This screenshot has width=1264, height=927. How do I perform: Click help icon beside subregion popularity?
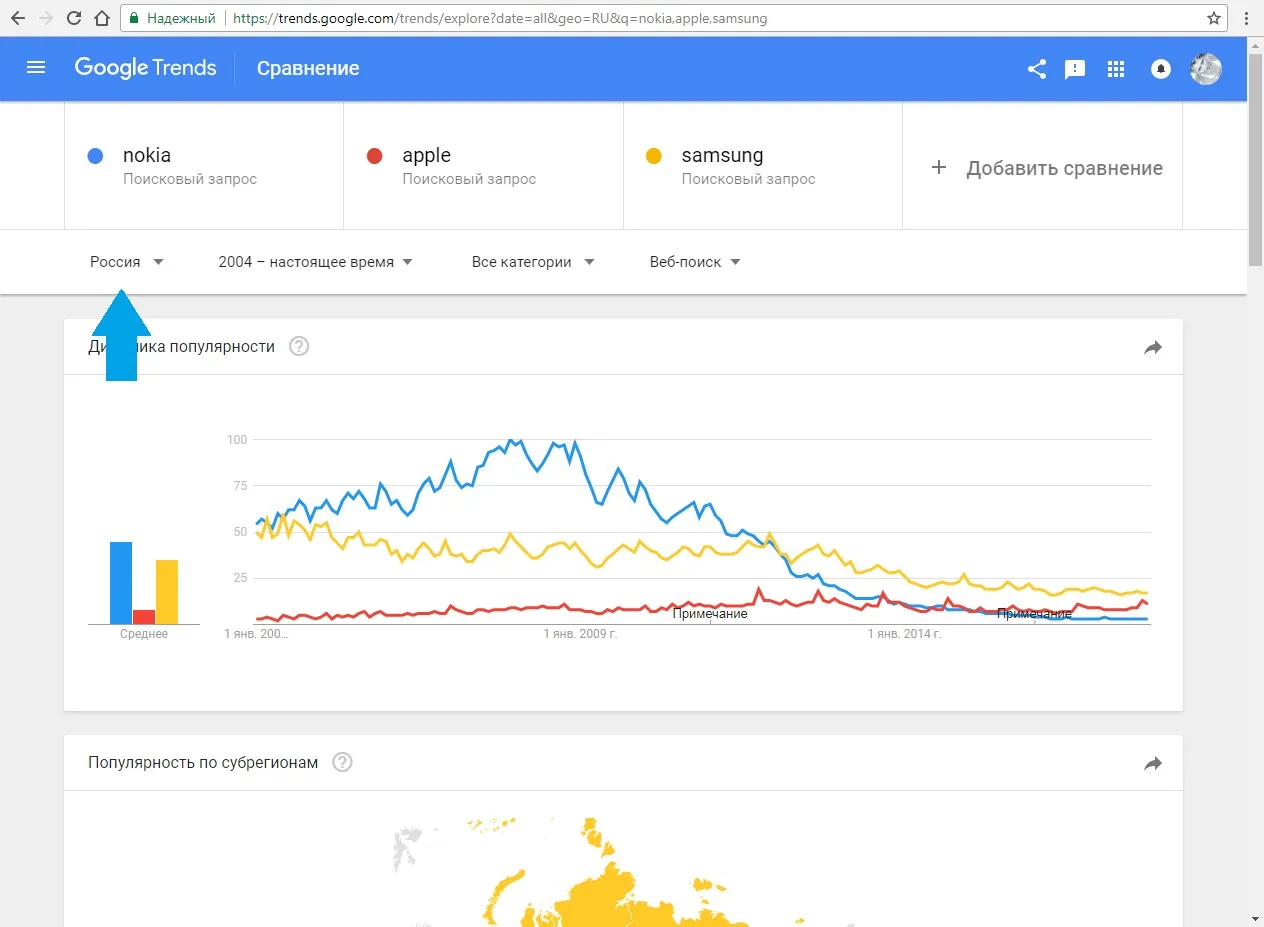coord(342,763)
